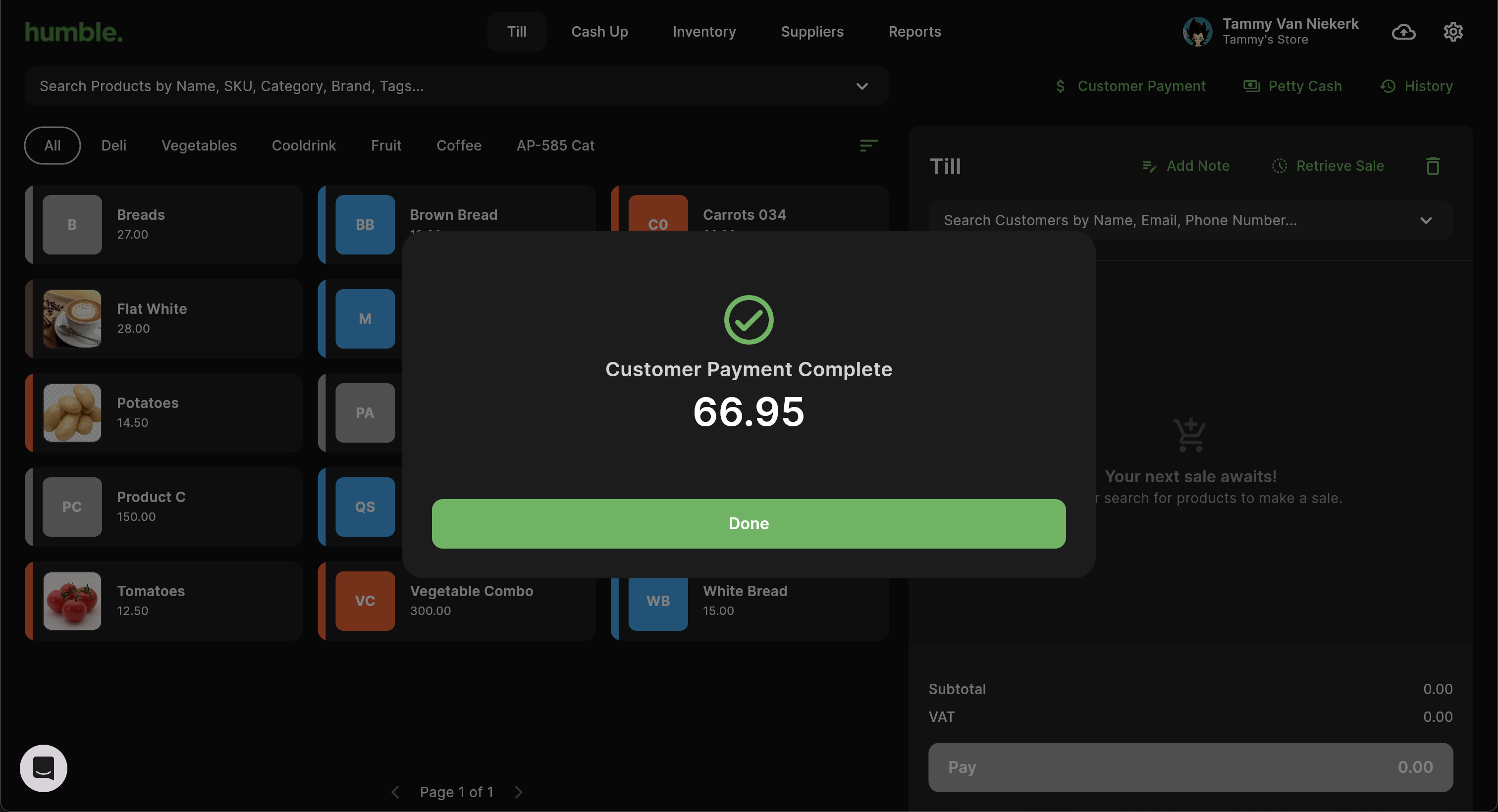This screenshot has width=1498, height=812.
Task: Click the Page 1 of 1 label
Action: (457, 792)
